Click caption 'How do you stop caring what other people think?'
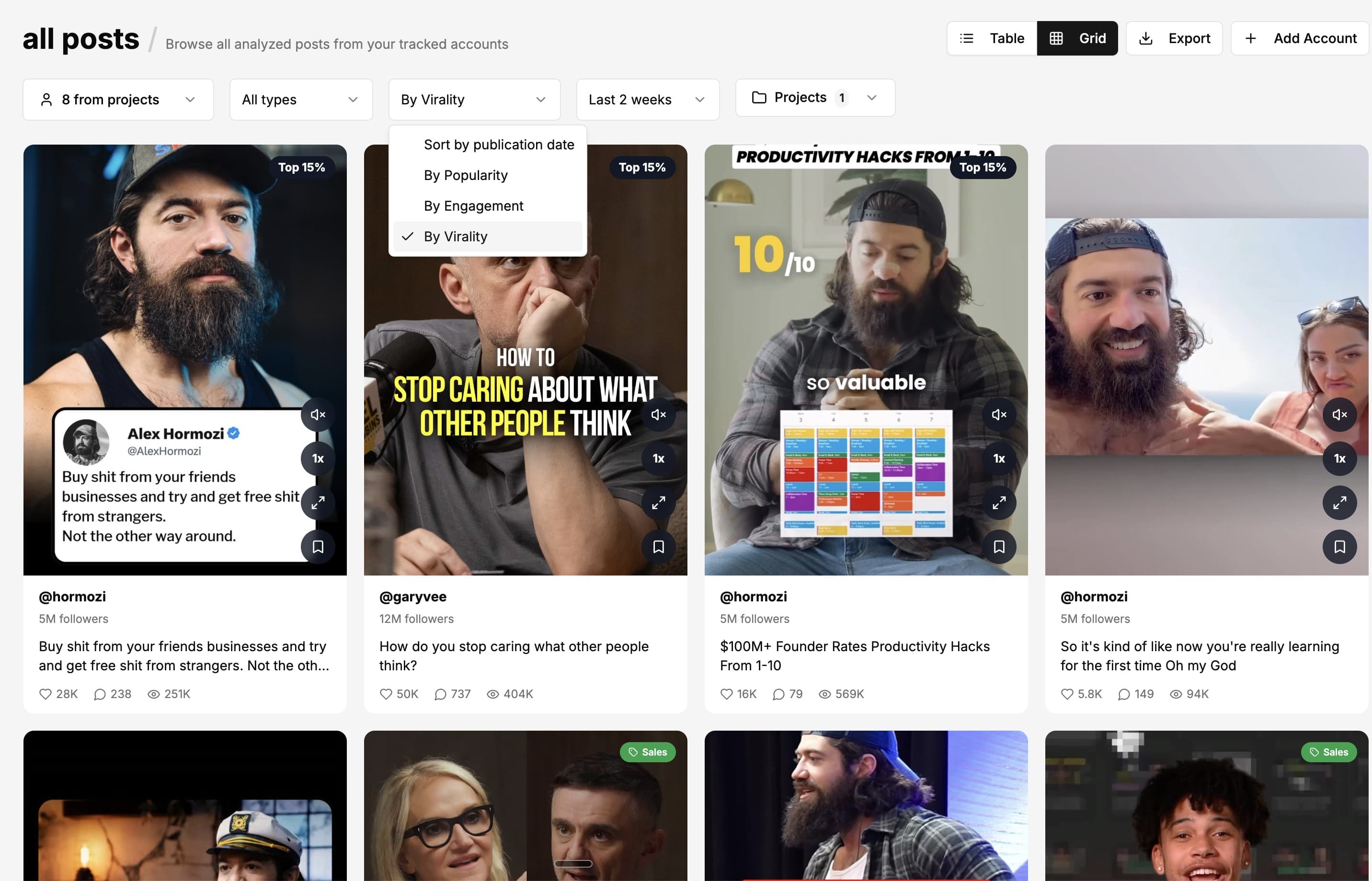1372x881 pixels. [514, 656]
